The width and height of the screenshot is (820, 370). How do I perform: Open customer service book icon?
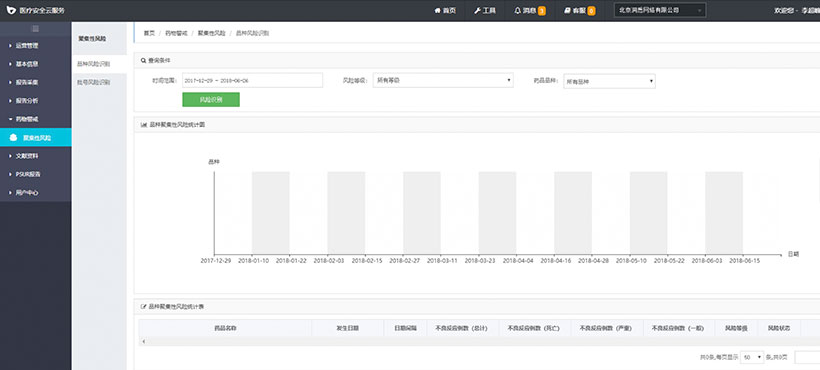pos(567,10)
